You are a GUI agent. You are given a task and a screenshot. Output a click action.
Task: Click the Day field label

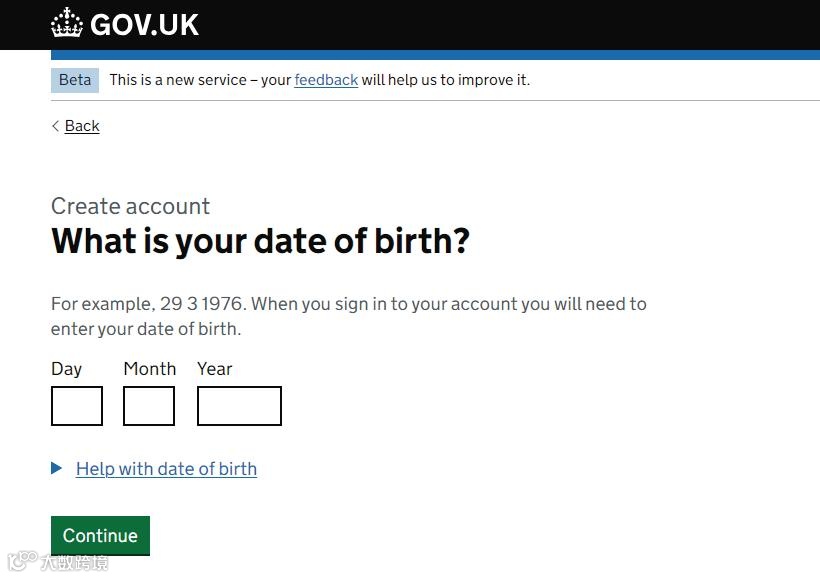point(66,369)
